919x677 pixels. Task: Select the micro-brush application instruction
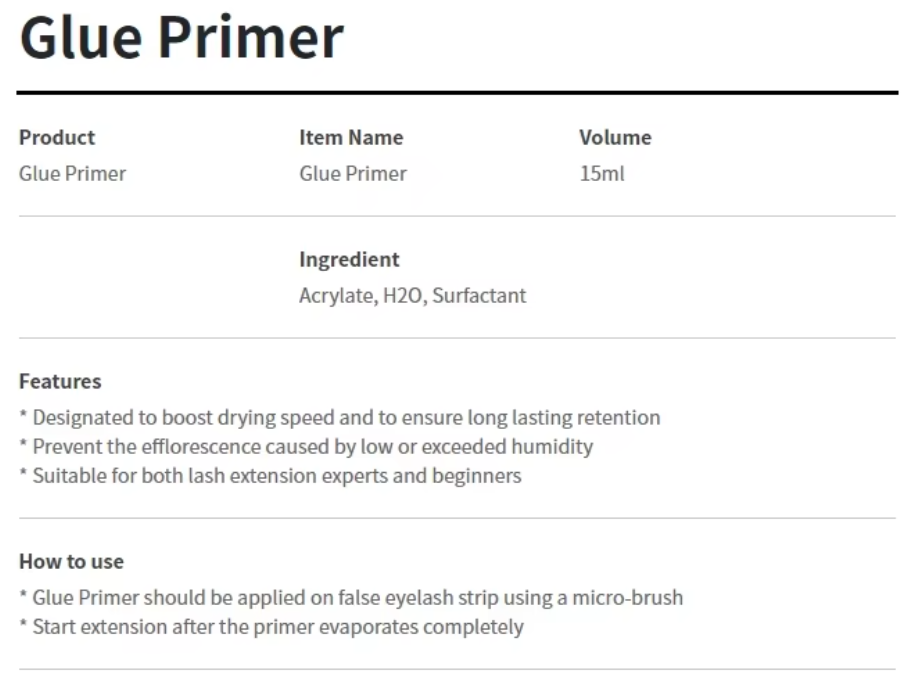coord(351,597)
